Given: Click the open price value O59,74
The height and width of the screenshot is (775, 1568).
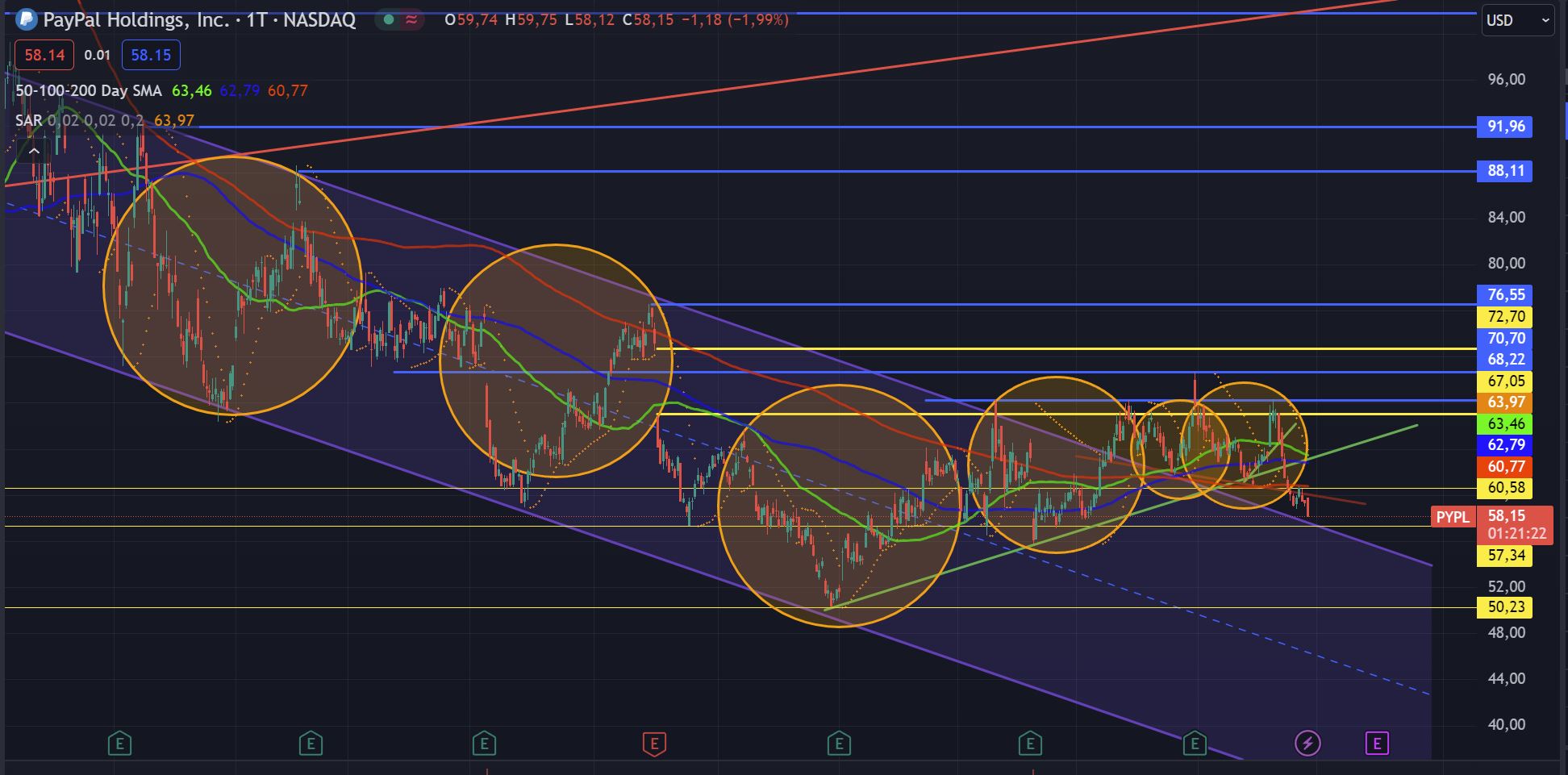Looking at the screenshot, I should 471,19.
